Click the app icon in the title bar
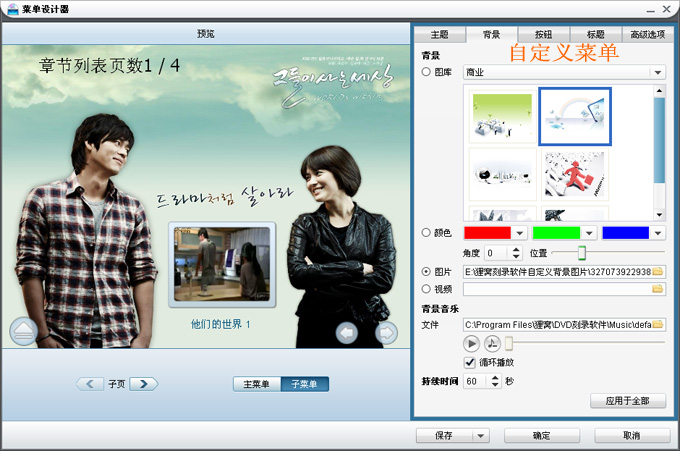680x451 pixels. (x=13, y=9)
